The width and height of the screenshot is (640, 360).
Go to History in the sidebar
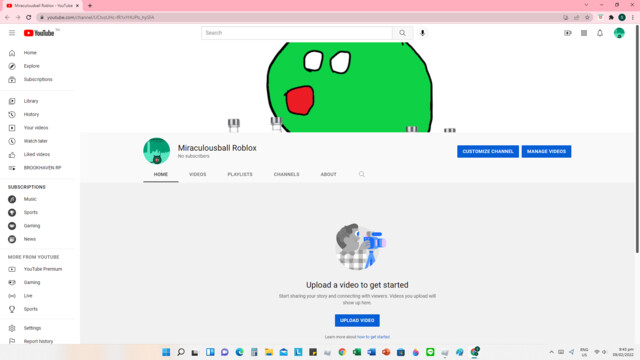coord(31,114)
